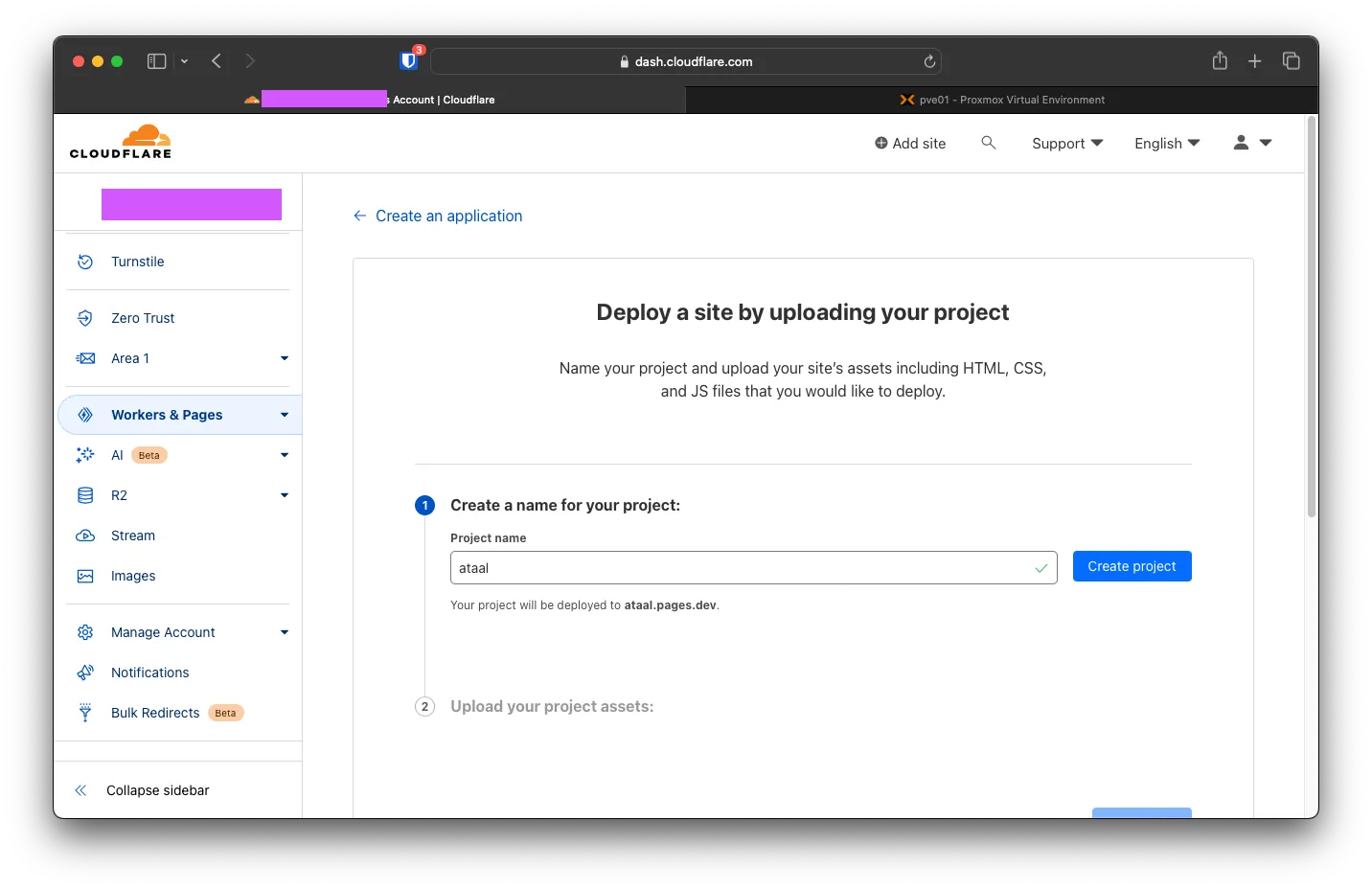This screenshot has width=1372, height=889.
Task: Click the R2 sidebar label
Action: [x=119, y=495]
